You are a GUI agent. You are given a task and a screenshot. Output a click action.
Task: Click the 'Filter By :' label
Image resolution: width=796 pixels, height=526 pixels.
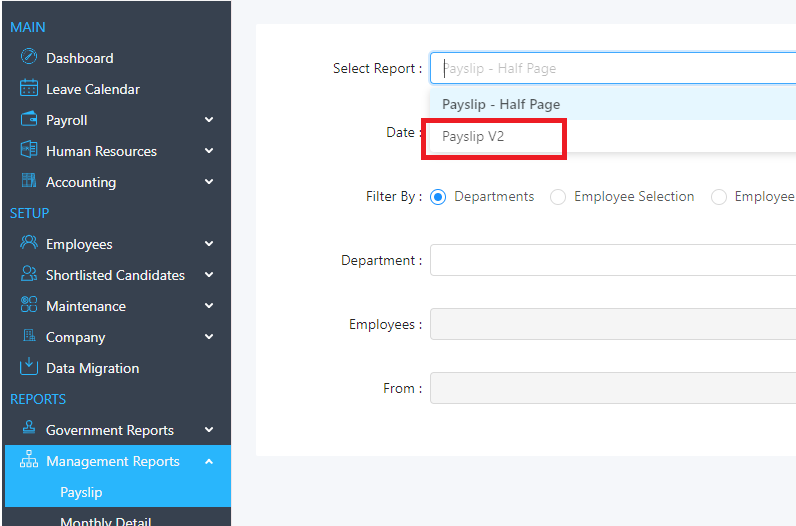(x=394, y=196)
